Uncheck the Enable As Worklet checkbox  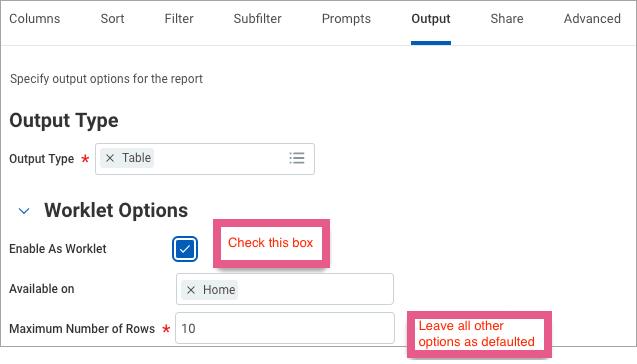(x=185, y=249)
